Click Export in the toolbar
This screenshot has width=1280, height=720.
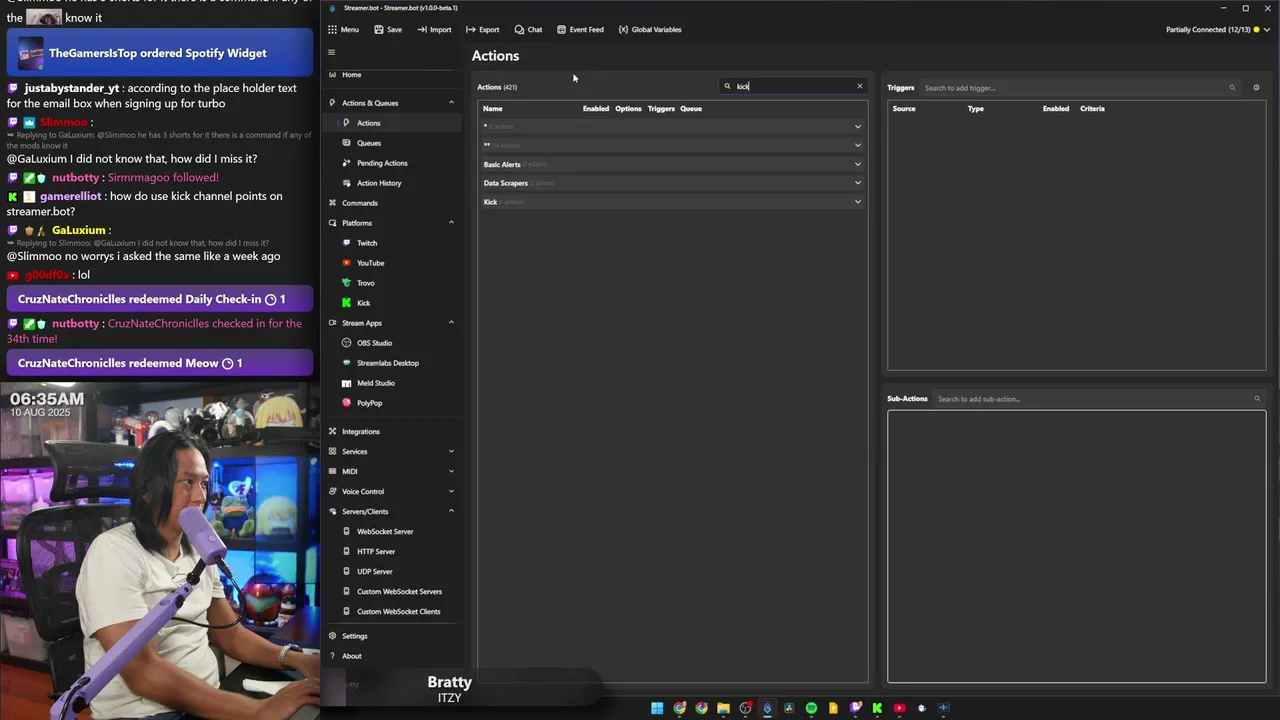click(x=482, y=29)
